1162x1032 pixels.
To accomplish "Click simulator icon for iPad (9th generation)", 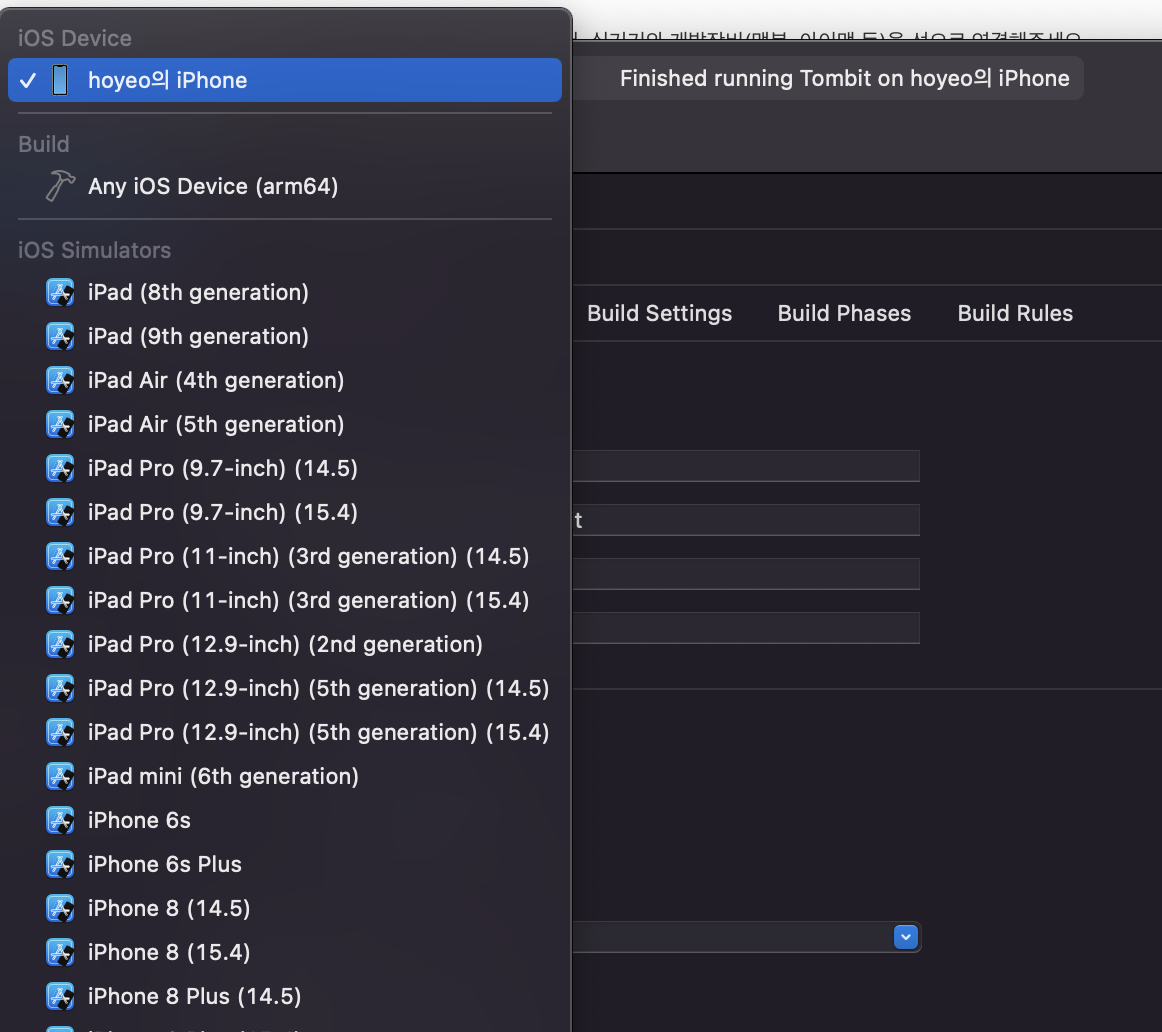I will point(60,336).
